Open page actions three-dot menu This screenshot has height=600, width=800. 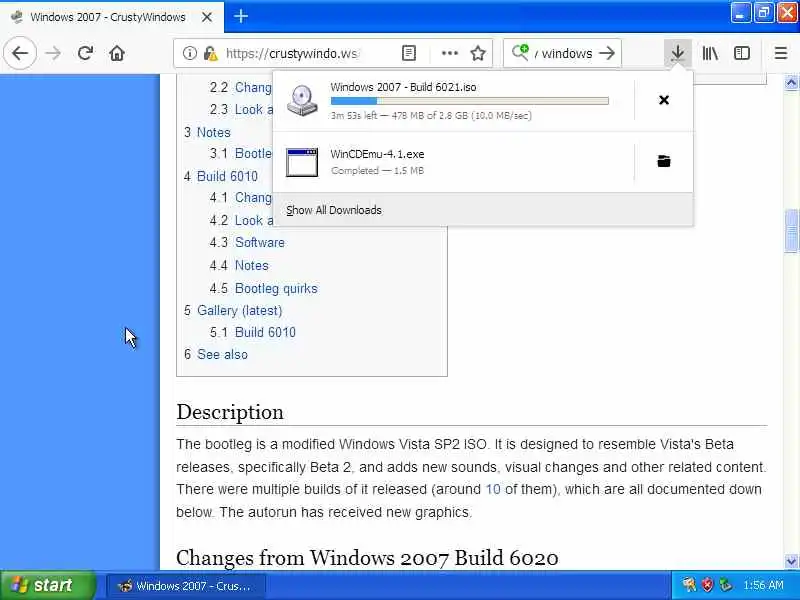(x=449, y=53)
